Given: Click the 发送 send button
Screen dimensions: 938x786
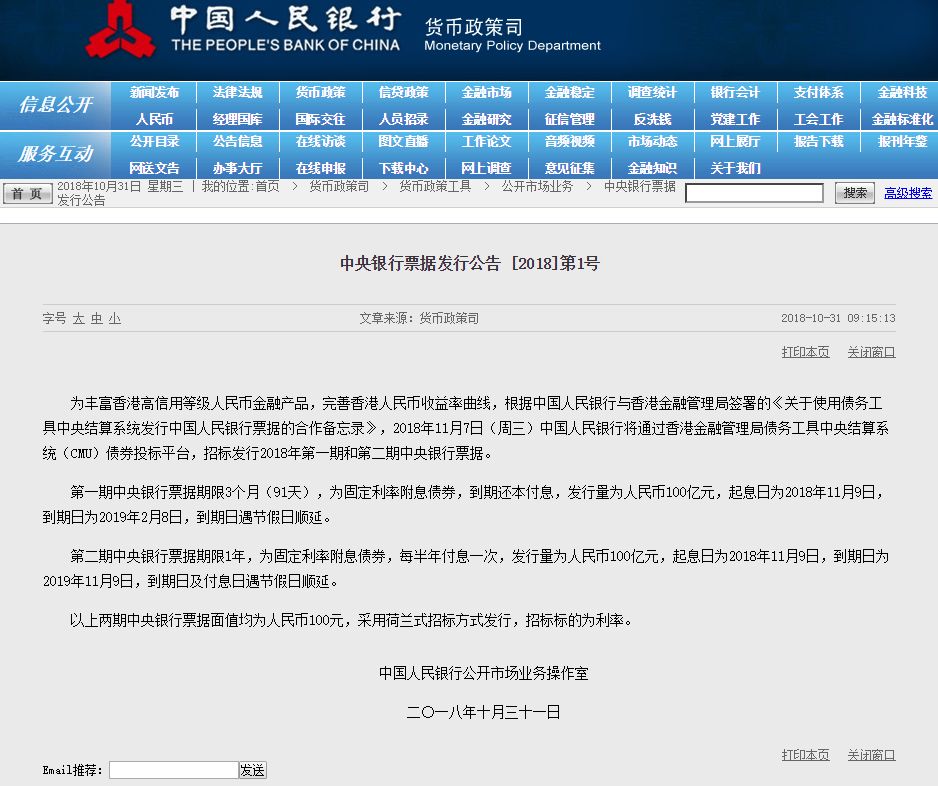Looking at the screenshot, I should tap(252, 770).
